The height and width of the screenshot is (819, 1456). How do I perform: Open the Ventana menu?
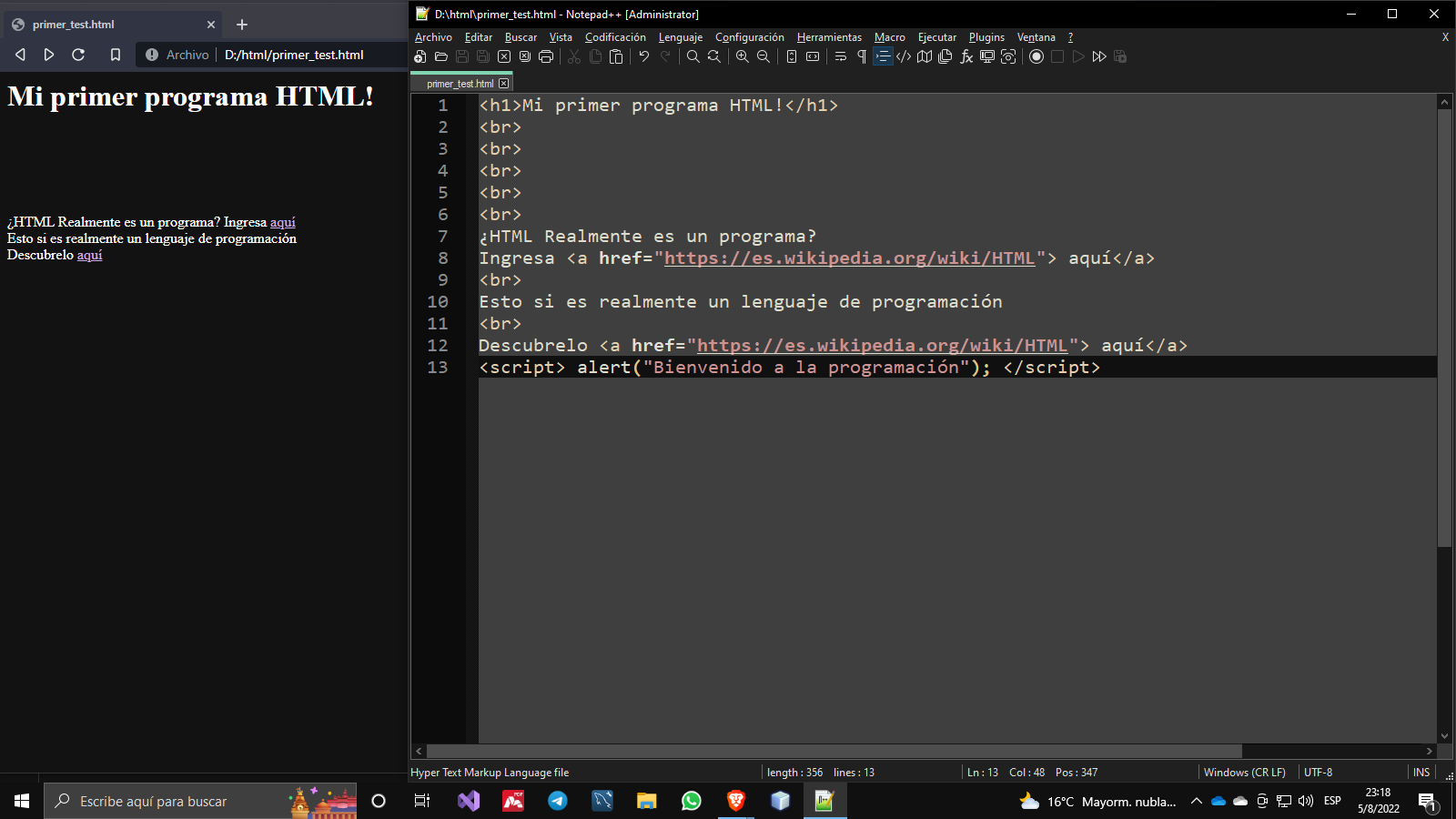point(1036,37)
